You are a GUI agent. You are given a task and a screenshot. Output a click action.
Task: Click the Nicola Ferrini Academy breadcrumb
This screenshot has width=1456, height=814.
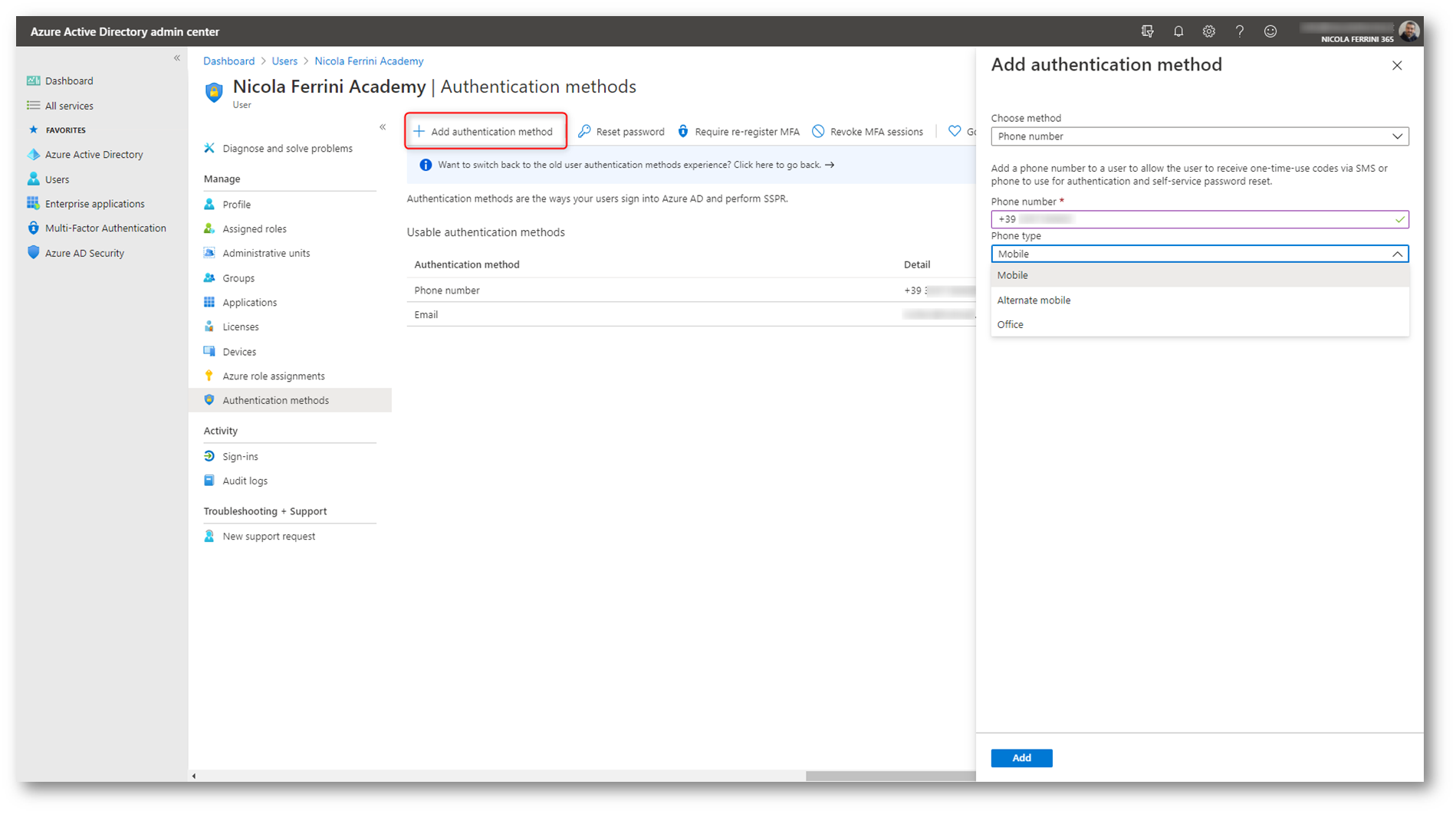click(x=369, y=61)
